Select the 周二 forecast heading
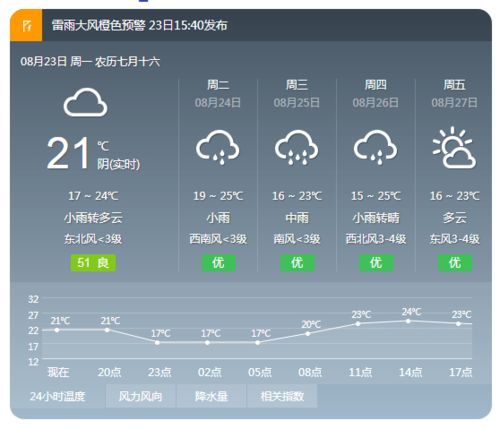 click(218, 85)
